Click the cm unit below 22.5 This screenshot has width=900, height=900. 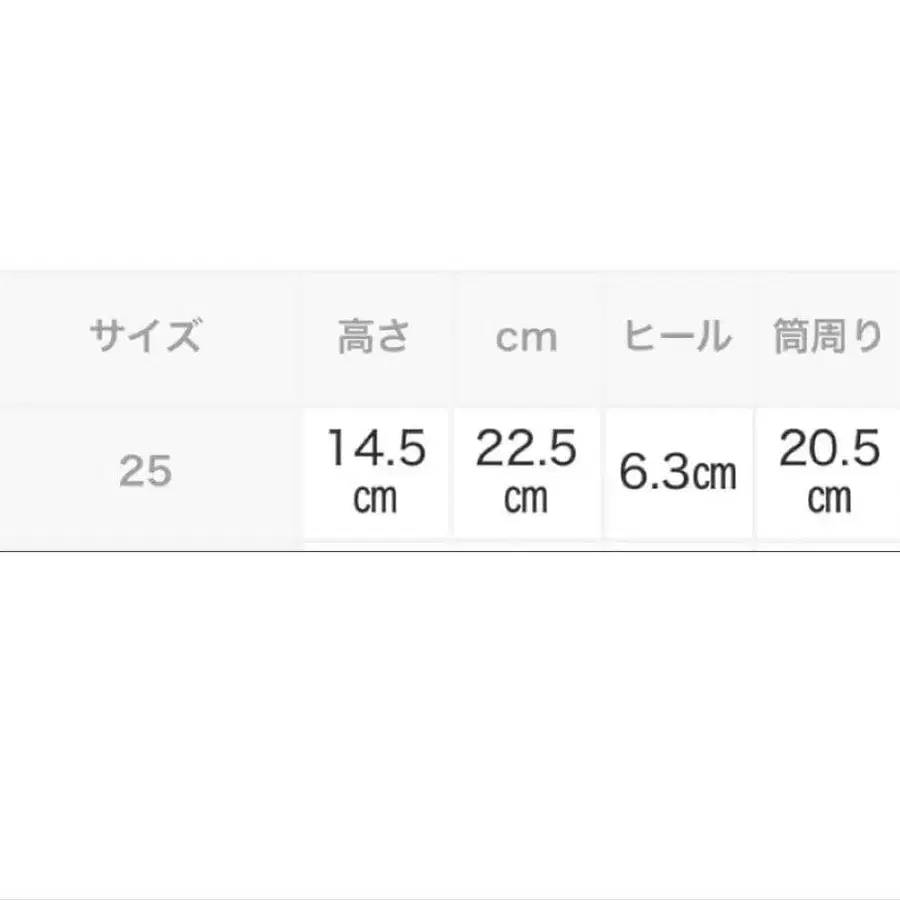pyautogui.click(x=526, y=498)
